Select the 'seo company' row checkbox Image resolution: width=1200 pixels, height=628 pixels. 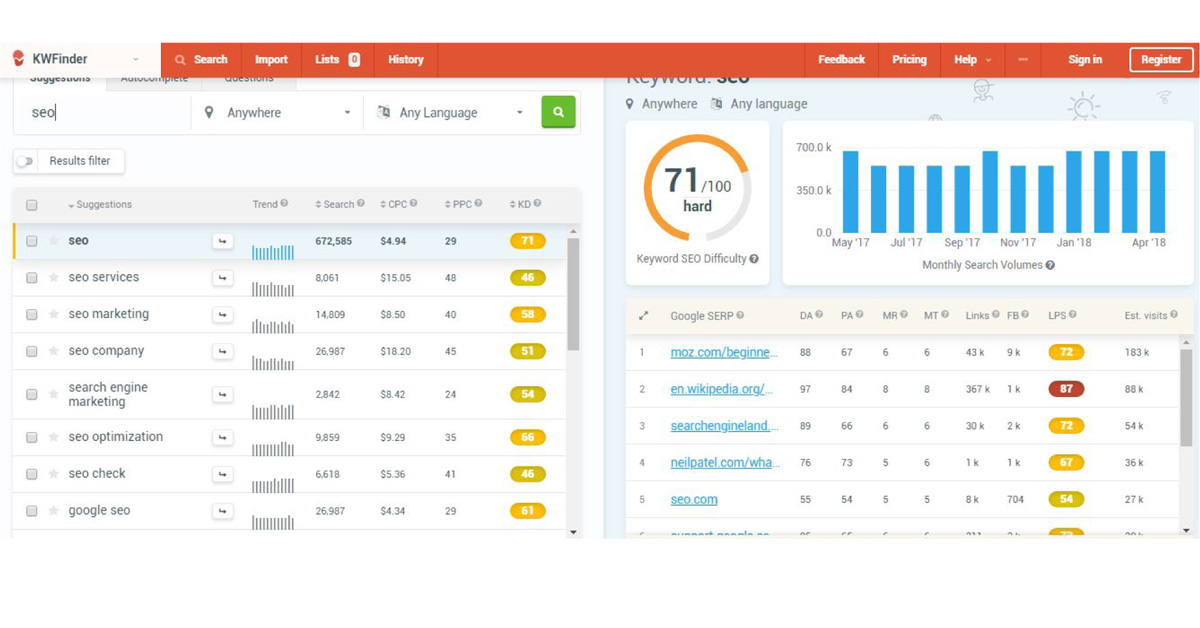pyautogui.click(x=32, y=352)
